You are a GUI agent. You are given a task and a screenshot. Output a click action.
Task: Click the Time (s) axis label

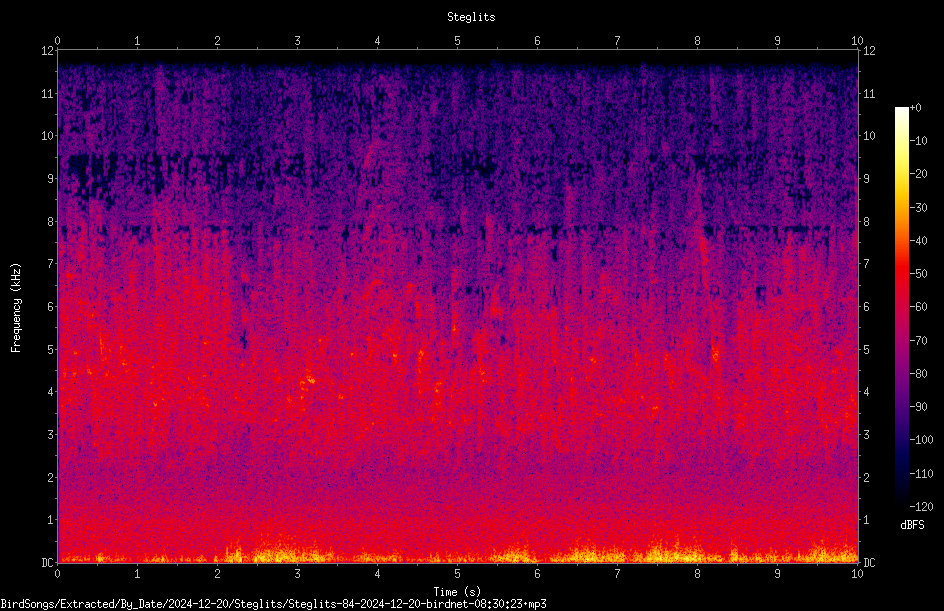tap(458, 592)
